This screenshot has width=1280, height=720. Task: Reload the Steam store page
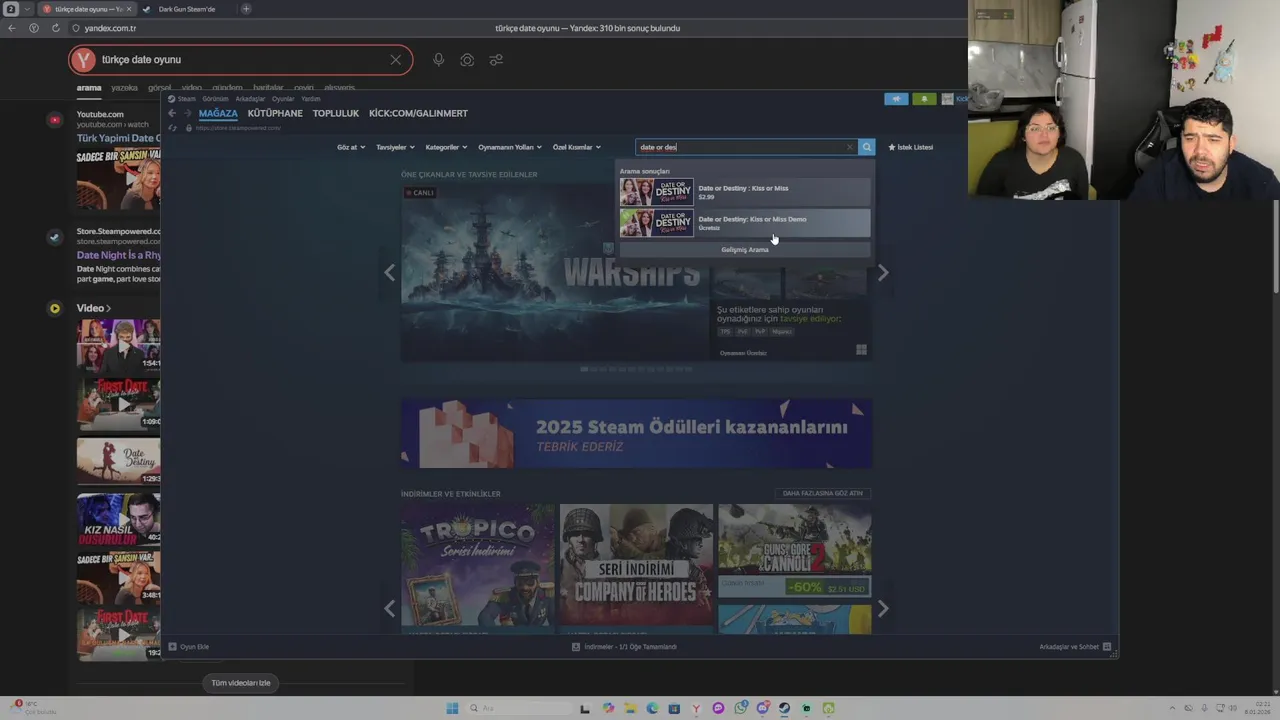tap(172, 128)
